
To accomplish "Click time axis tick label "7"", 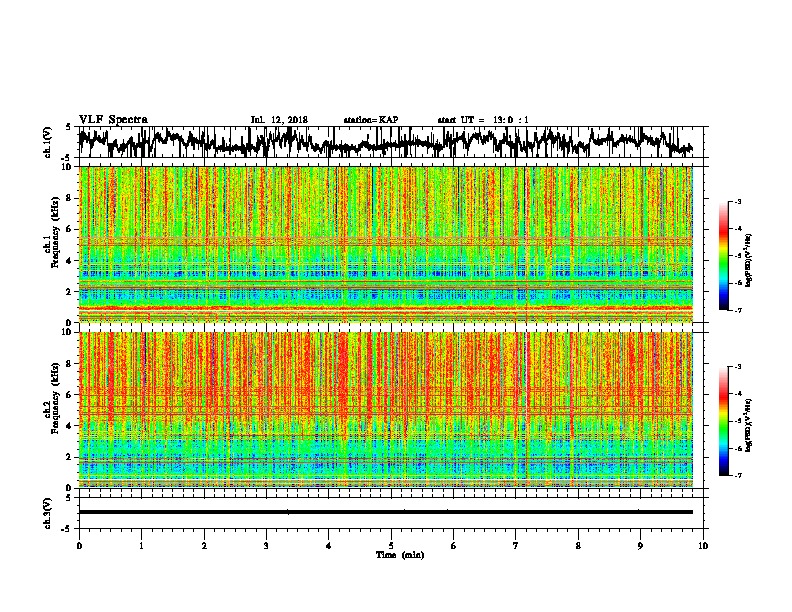I will (516, 546).
